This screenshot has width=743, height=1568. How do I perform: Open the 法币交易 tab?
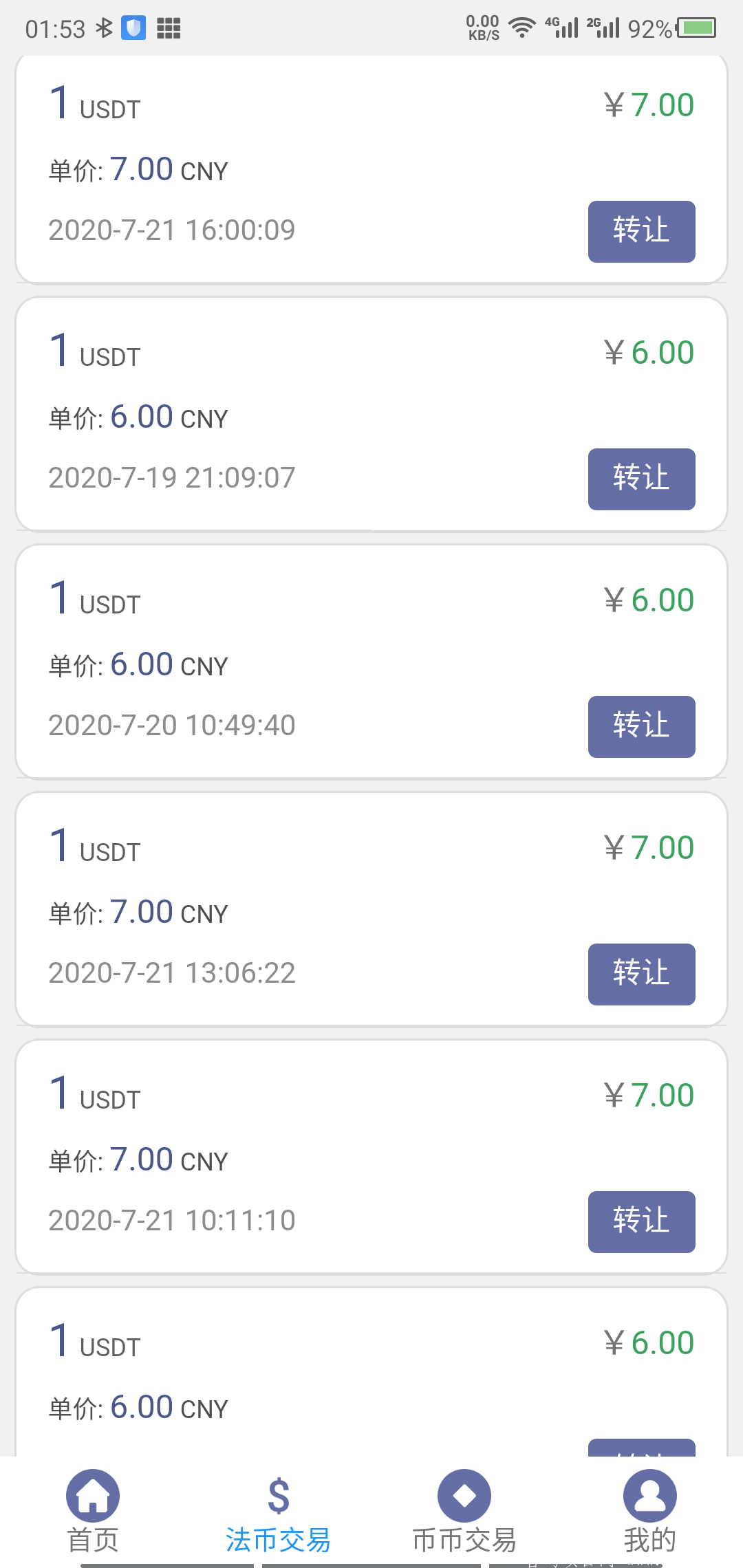tap(279, 1540)
